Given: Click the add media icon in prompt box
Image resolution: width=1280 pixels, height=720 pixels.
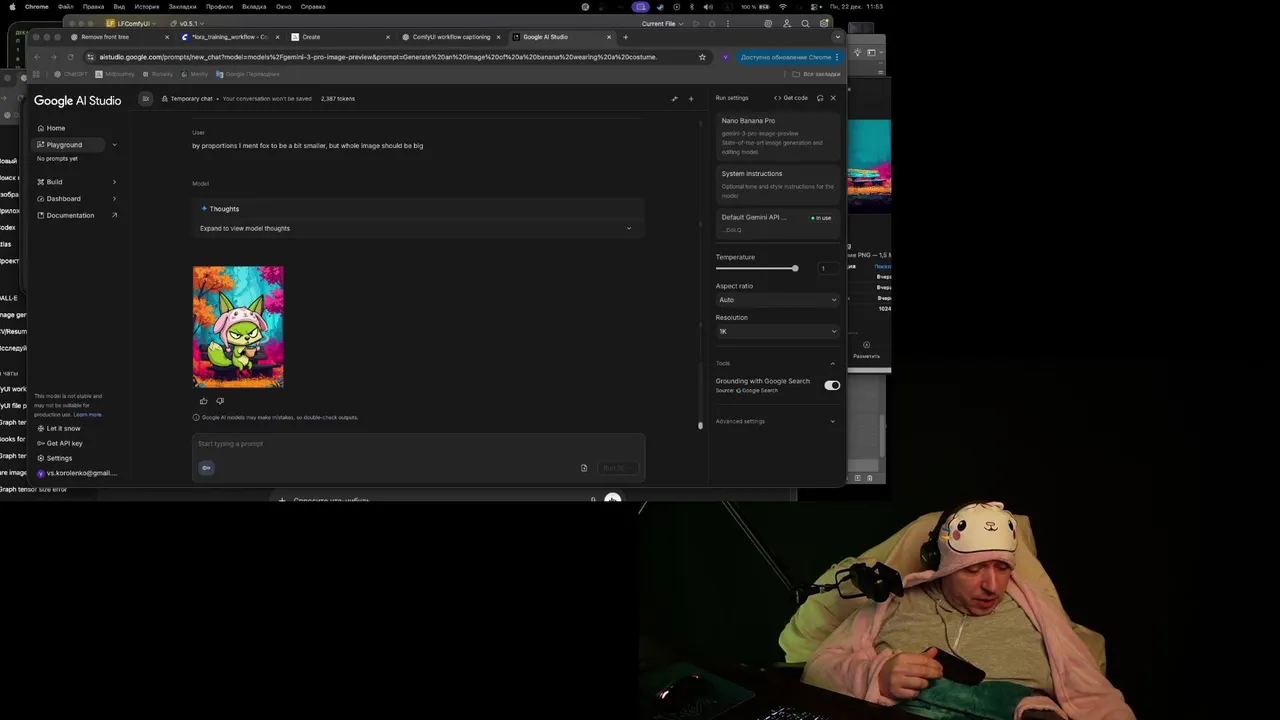Looking at the screenshot, I should pyautogui.click(x=584, y=468).
